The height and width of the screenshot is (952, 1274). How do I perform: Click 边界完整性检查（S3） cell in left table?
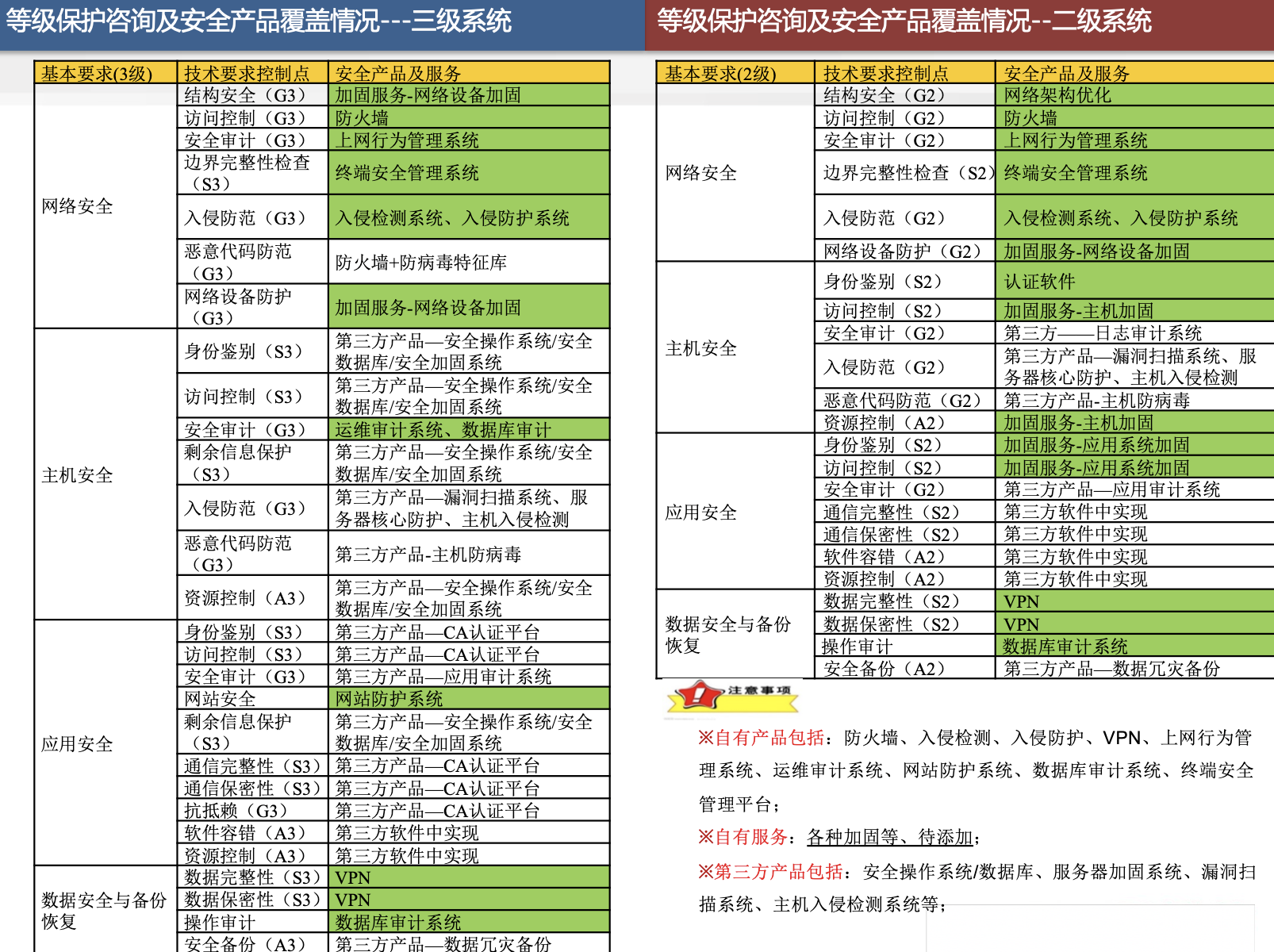click(252, 173)
